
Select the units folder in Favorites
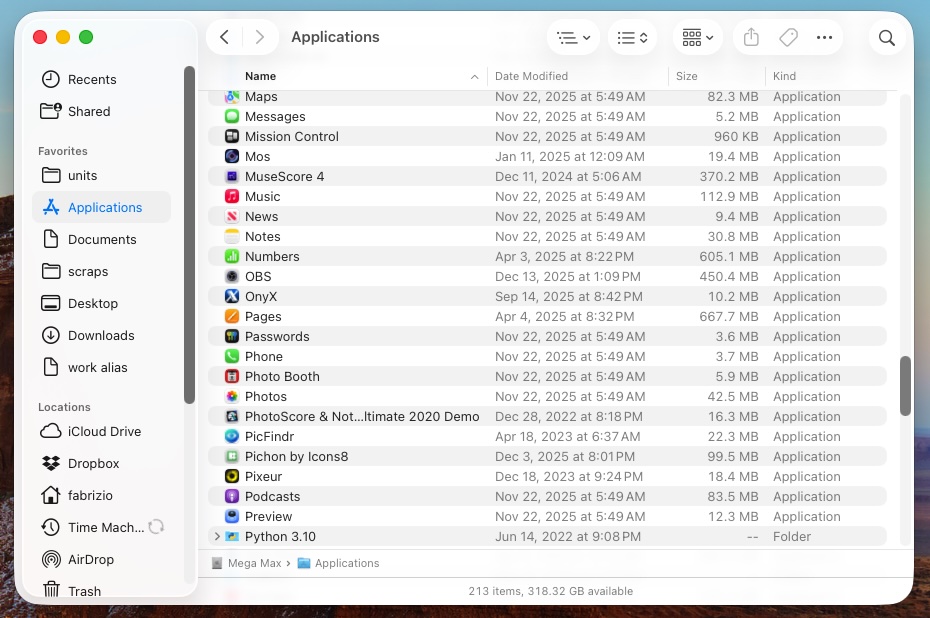click(x=101, y=176)
